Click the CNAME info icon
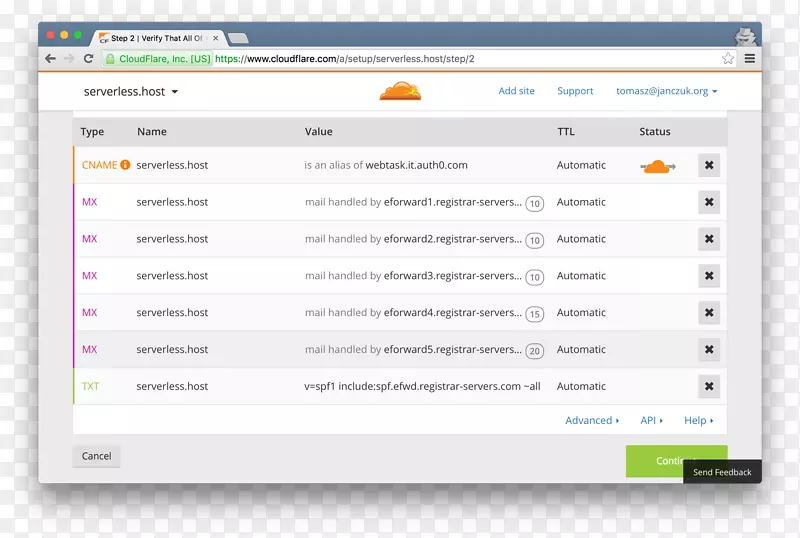 coord(125,165)
